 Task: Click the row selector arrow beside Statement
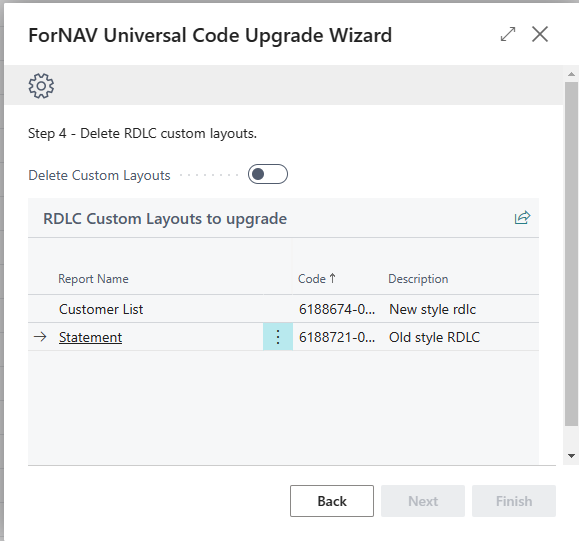pos(40,337)
